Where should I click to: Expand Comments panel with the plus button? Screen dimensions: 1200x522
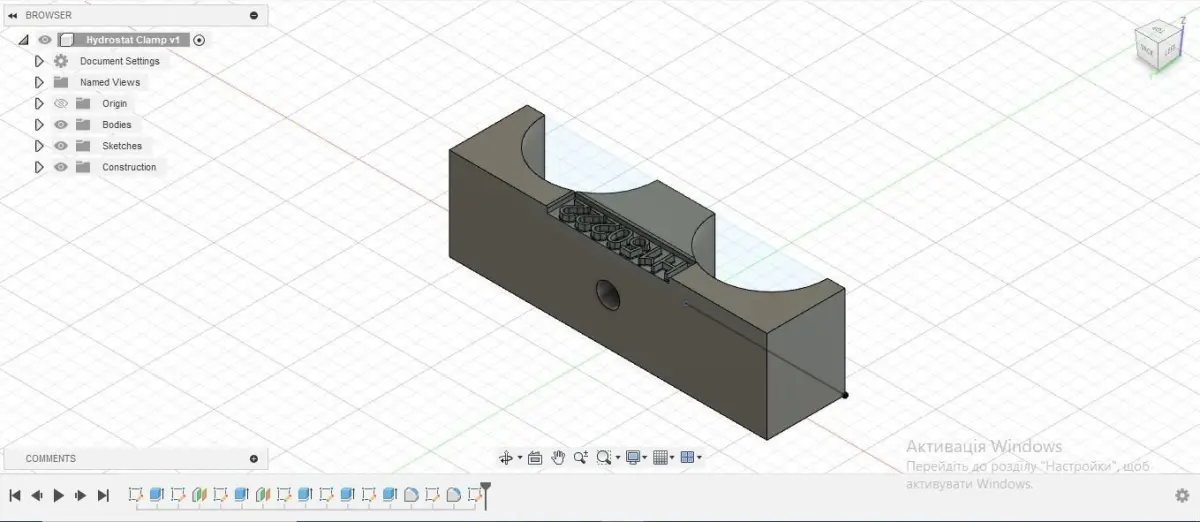click(254, 459)
